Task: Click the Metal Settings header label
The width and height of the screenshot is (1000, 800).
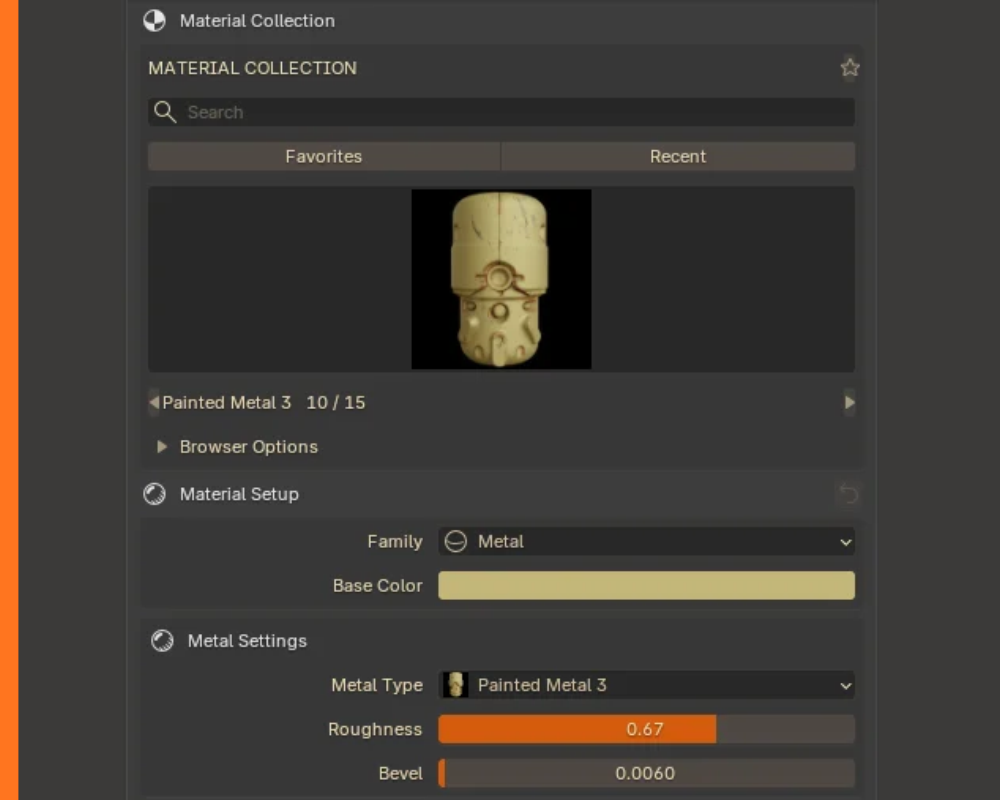Action: click(x=247, y=641)
